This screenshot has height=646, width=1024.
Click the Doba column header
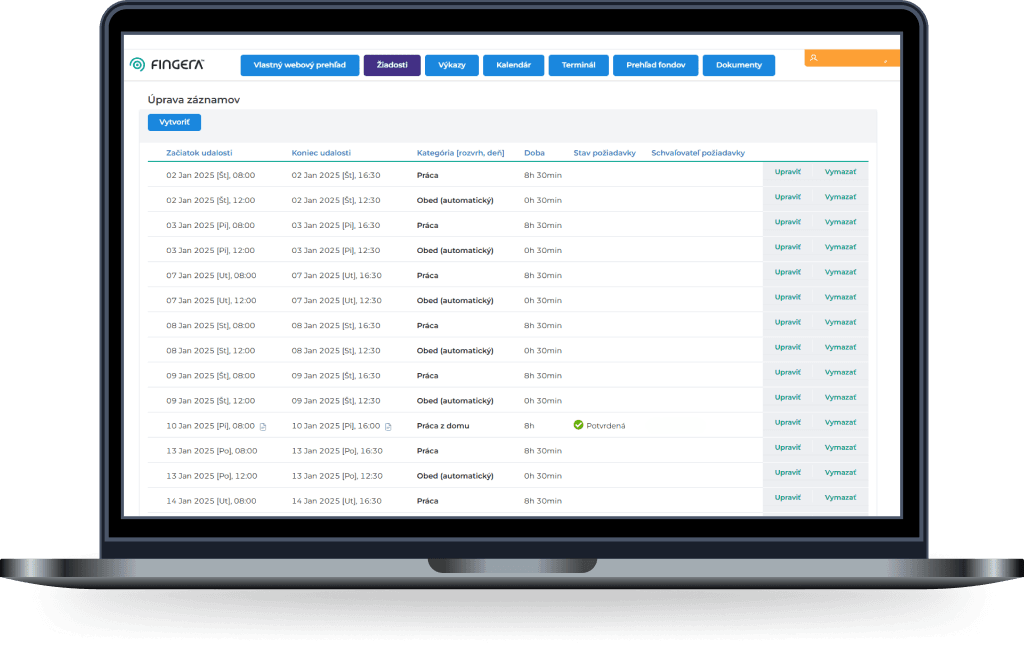(x=534, y=153)
